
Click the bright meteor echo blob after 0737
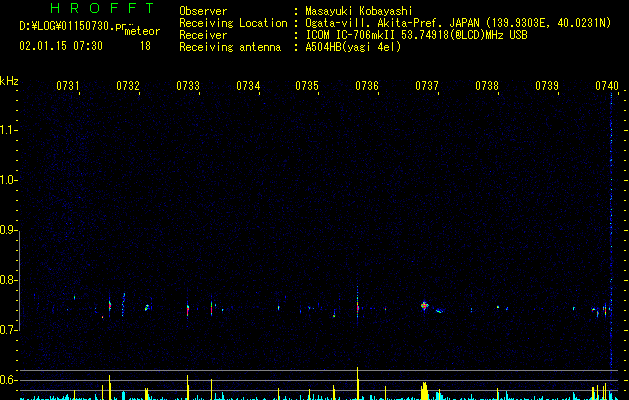click(424, 306)
